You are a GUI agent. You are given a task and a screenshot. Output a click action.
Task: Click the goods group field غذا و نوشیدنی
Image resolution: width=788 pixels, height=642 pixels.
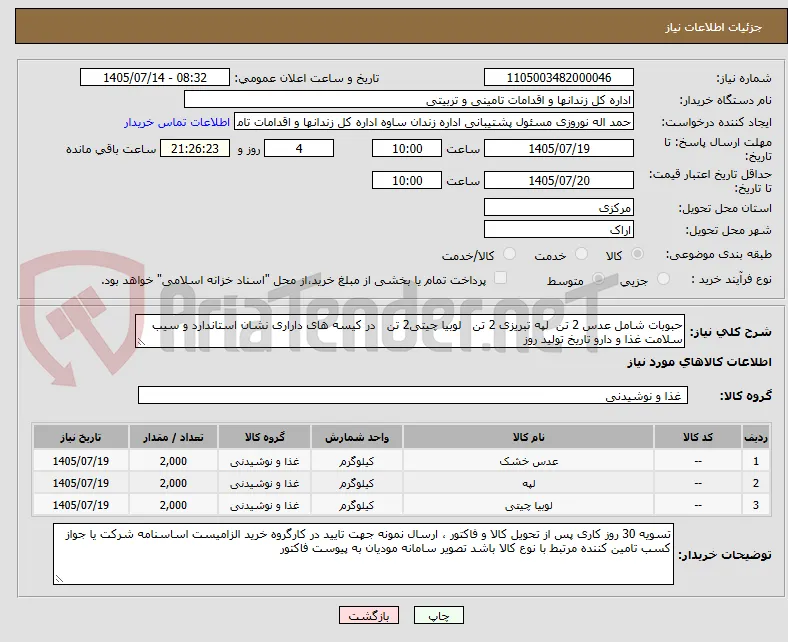tap(413, 396)
